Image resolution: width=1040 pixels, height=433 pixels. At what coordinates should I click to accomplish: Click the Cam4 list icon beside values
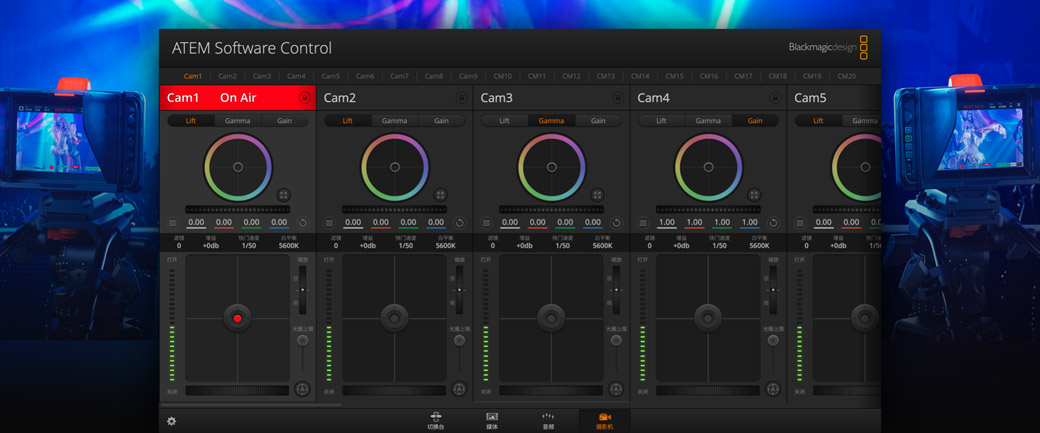pos(643,223)
